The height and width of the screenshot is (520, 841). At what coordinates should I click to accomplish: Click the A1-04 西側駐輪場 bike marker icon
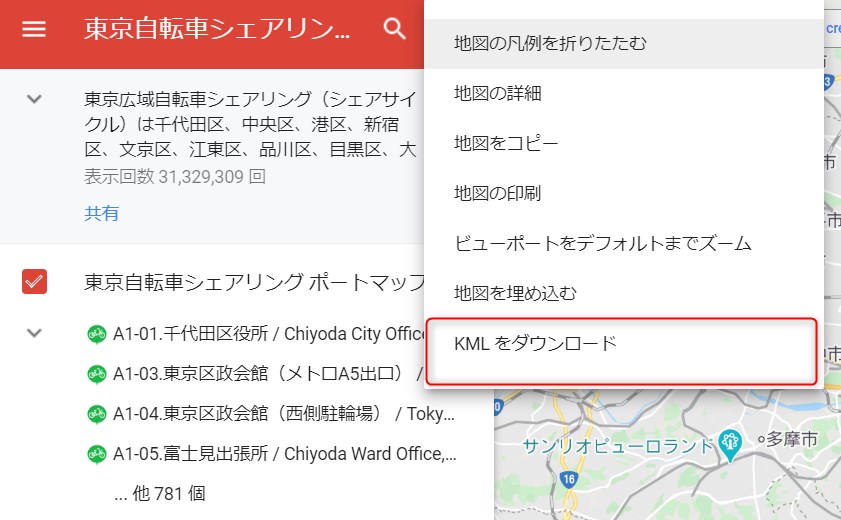click(97, 414)
